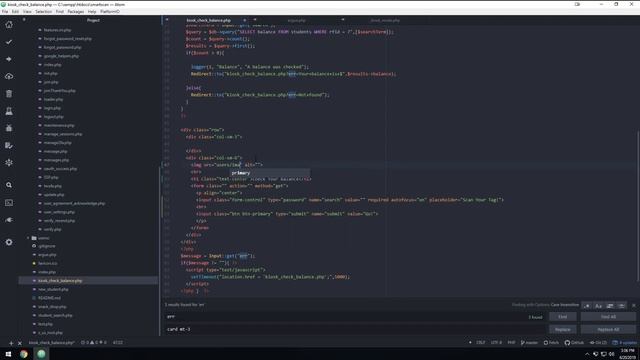Open the File menu

[x=5, y=11]
